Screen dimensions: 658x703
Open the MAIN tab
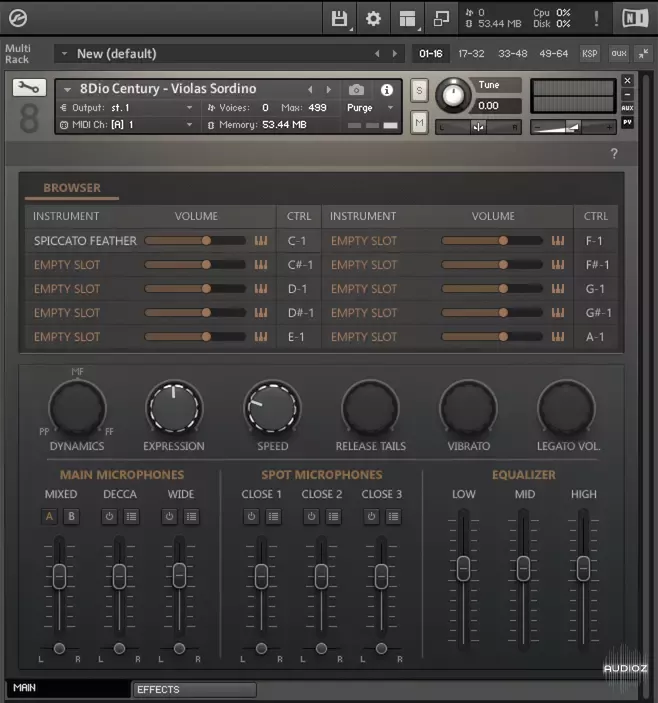click(68, 688)
